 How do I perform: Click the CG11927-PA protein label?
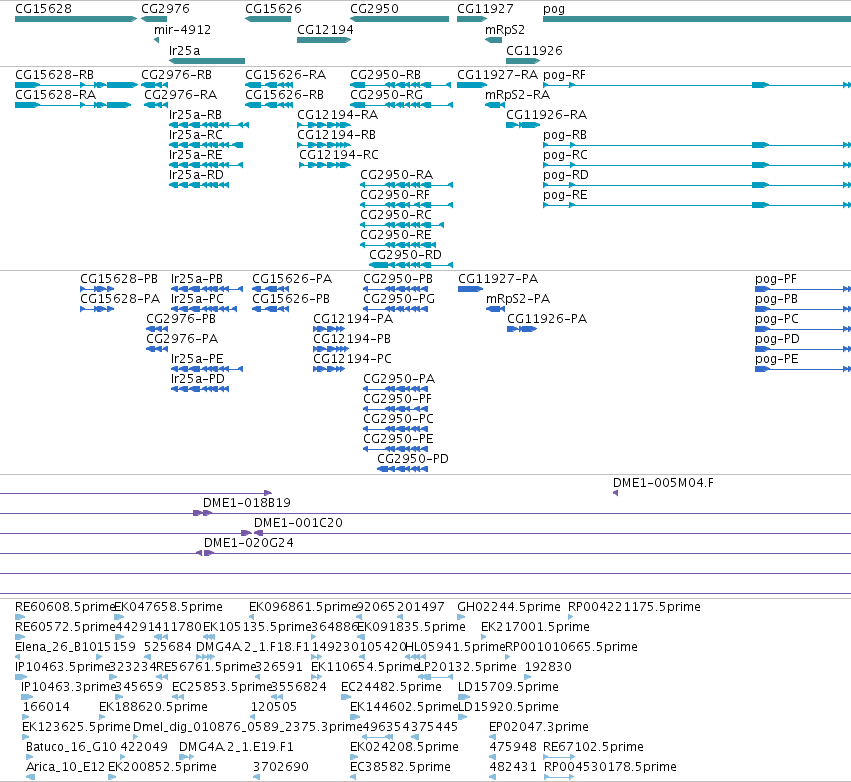point(498,279)
